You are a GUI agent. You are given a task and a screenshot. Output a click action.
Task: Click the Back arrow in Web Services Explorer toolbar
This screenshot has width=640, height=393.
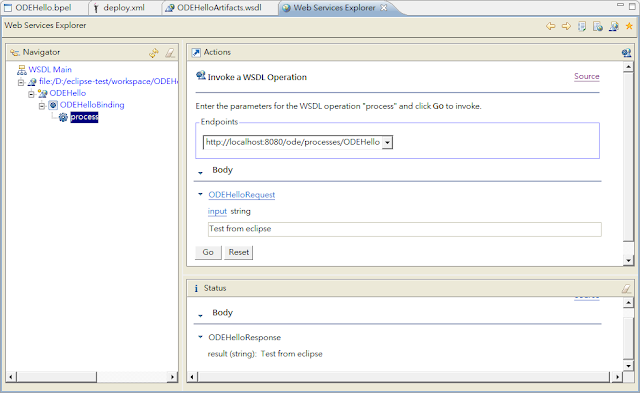[x=550, y=27]
